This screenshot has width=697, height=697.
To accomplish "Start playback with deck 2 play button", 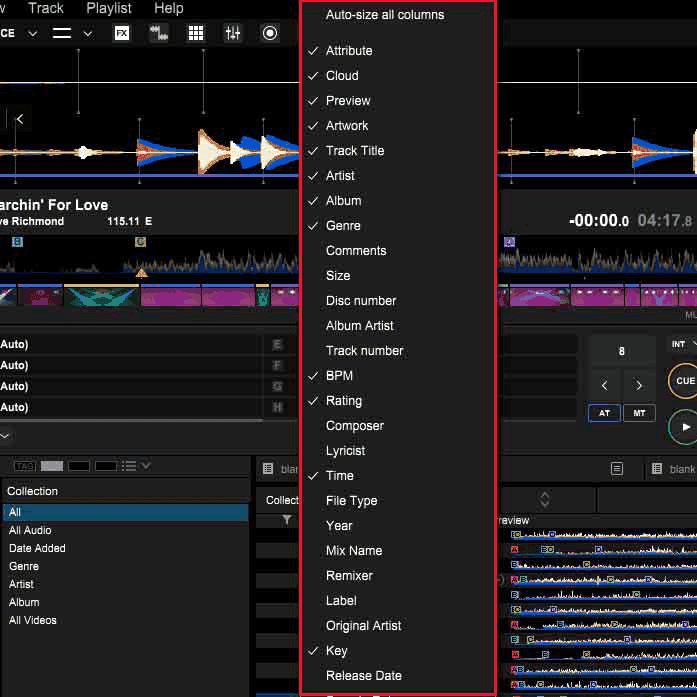I will pyautogui.click(x=685, y=427).
